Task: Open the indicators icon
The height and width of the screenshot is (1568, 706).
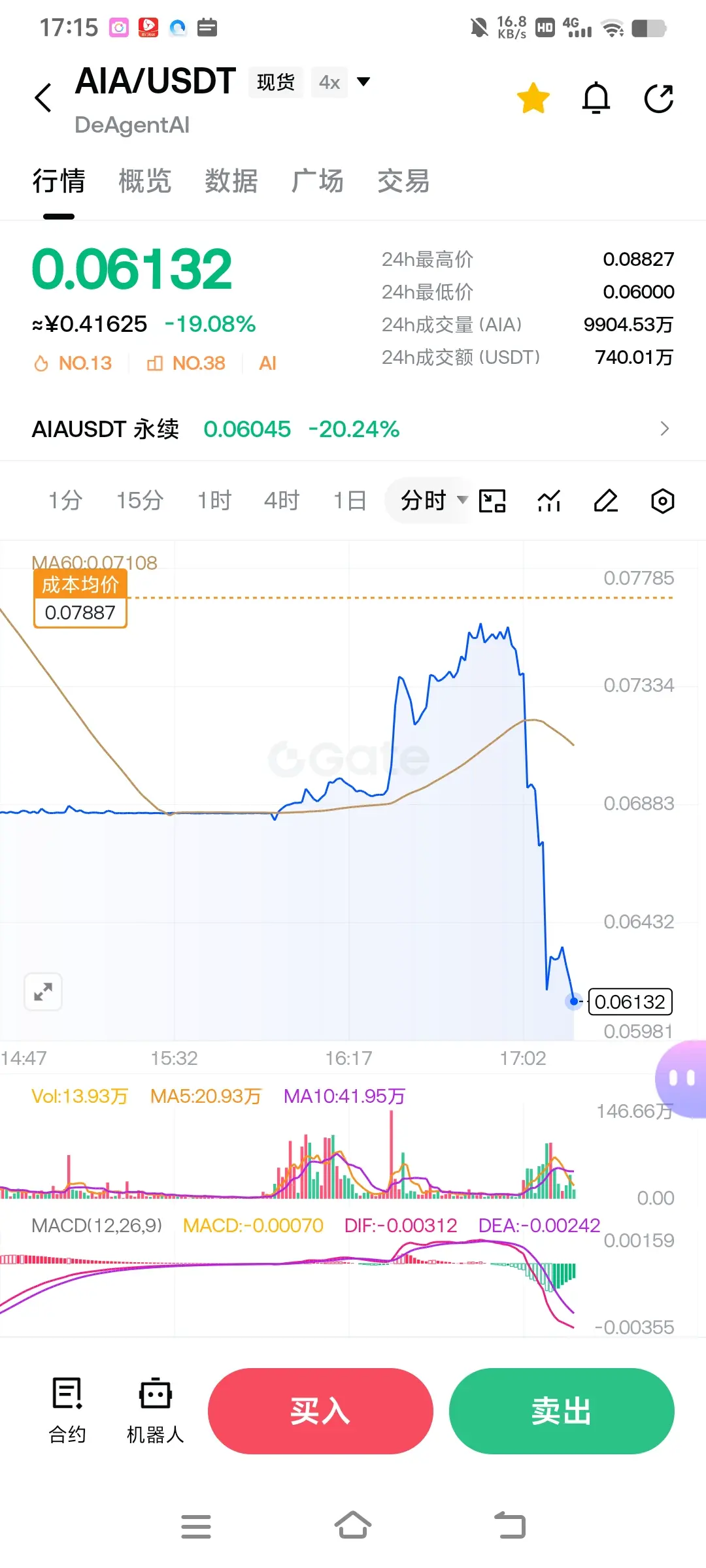Action: 549,501
